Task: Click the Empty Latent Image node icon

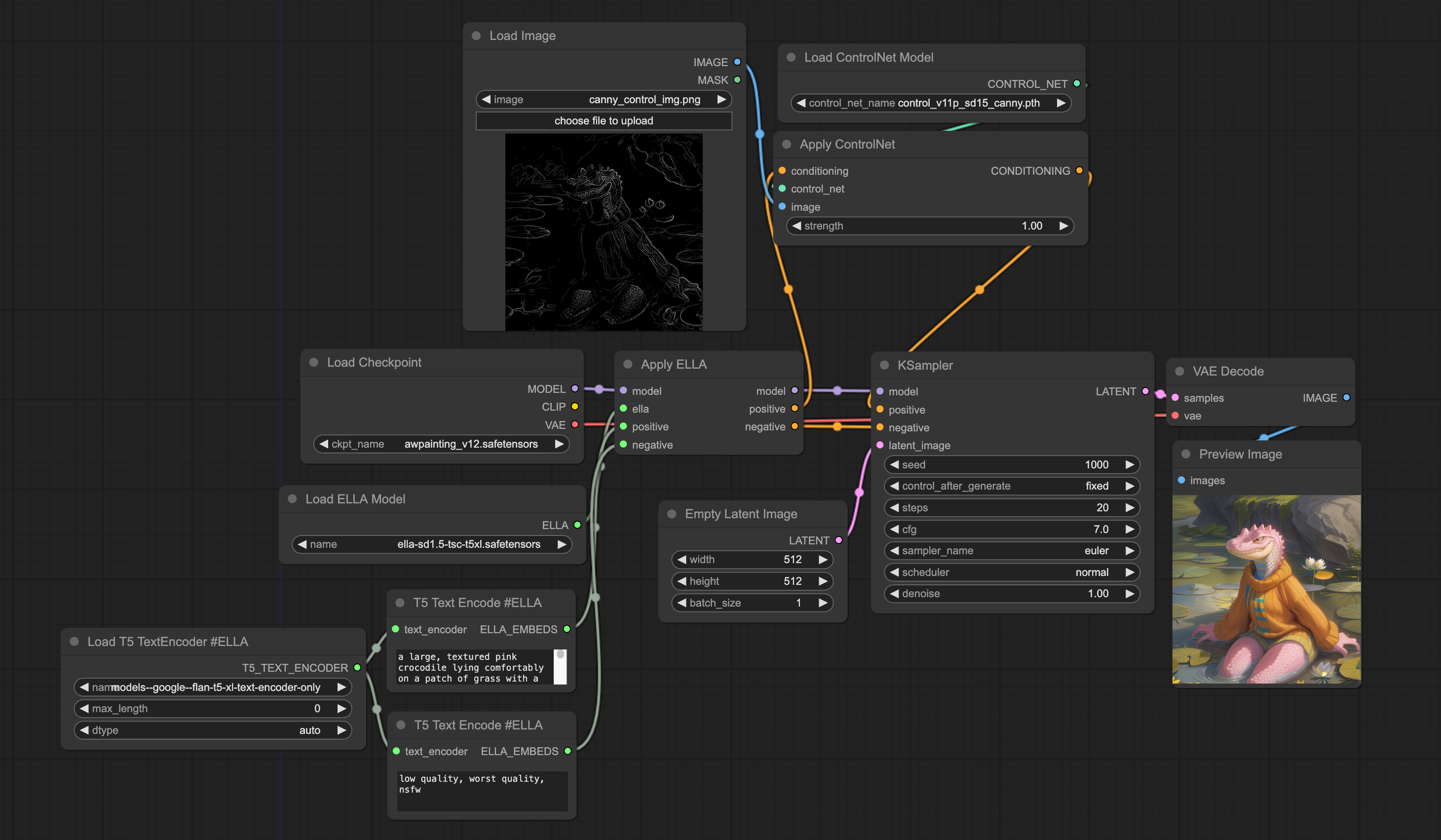Action: click(671, 513)
